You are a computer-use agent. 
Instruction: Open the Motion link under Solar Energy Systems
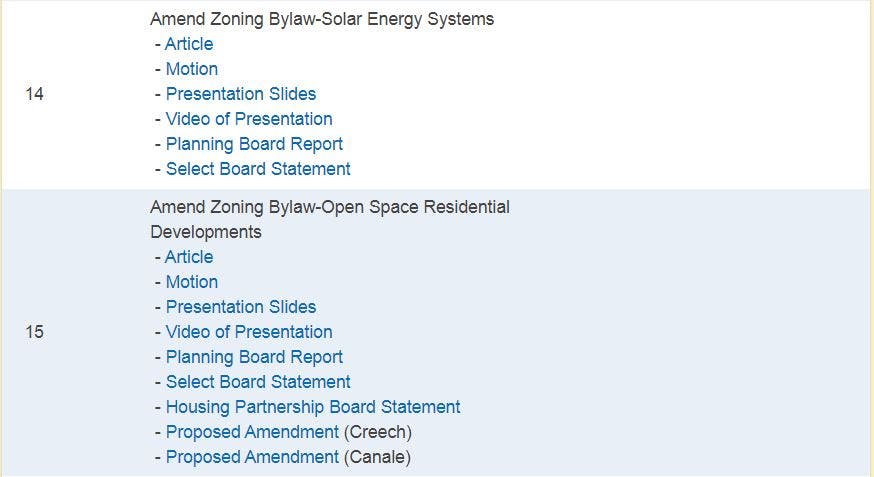pyautogui.click(x=192, y=69)
